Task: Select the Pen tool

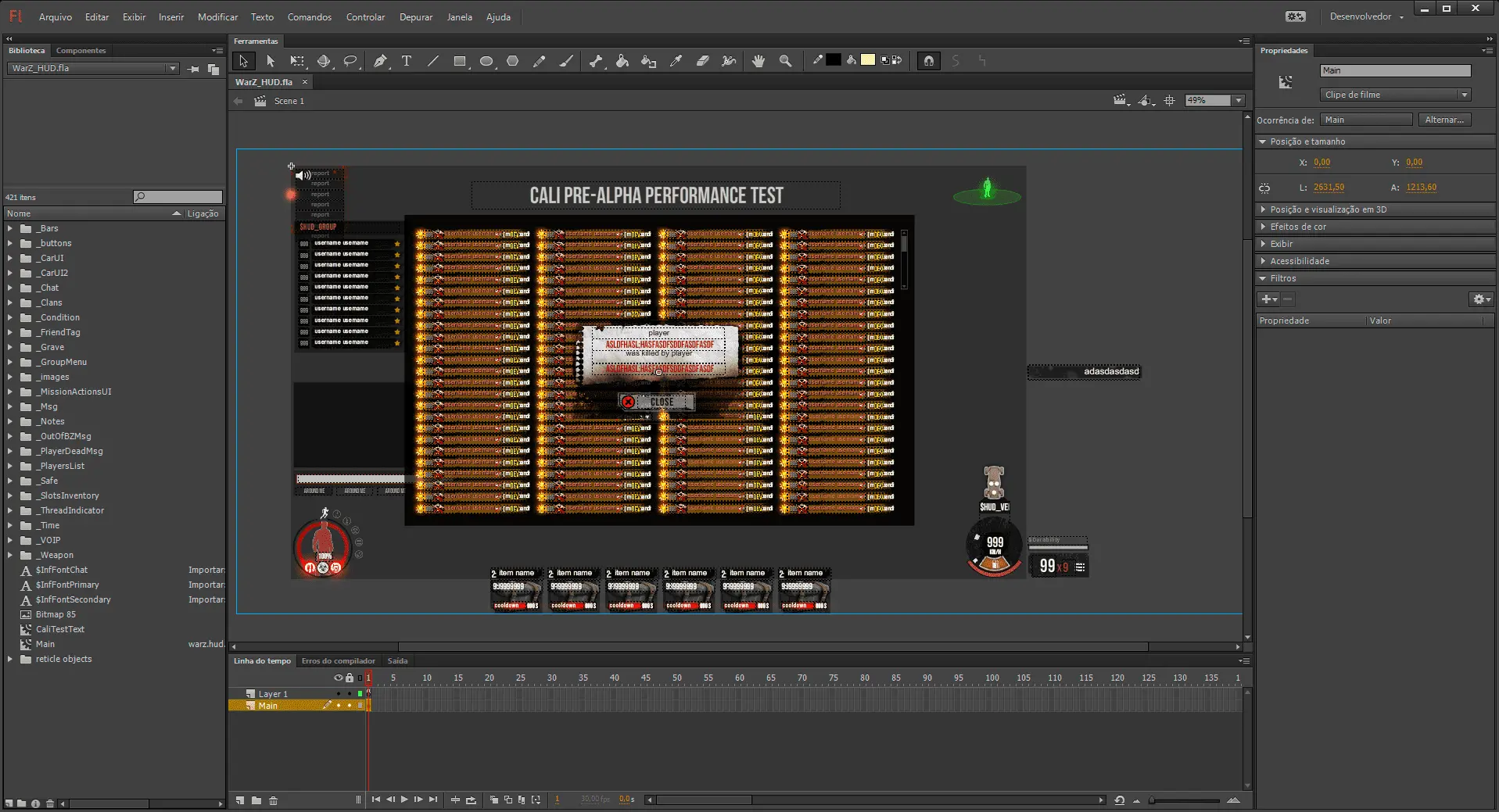Action: (x=380, y=61)
